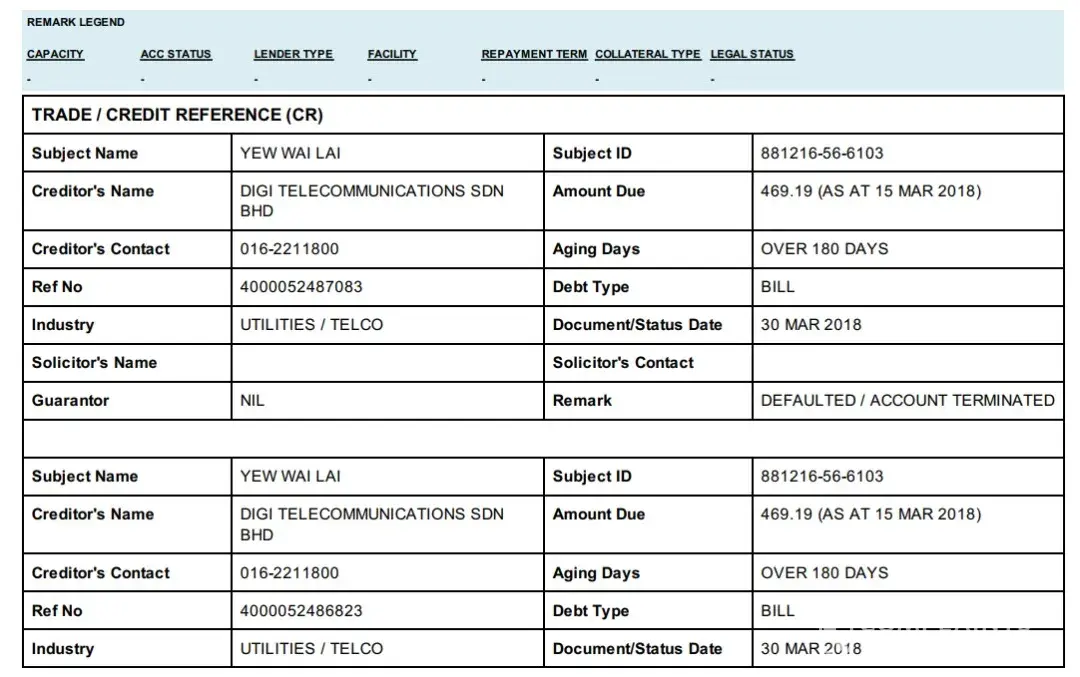Click the Guarantor value NIL
The image size is (1080, 677).
pos(253,400)
